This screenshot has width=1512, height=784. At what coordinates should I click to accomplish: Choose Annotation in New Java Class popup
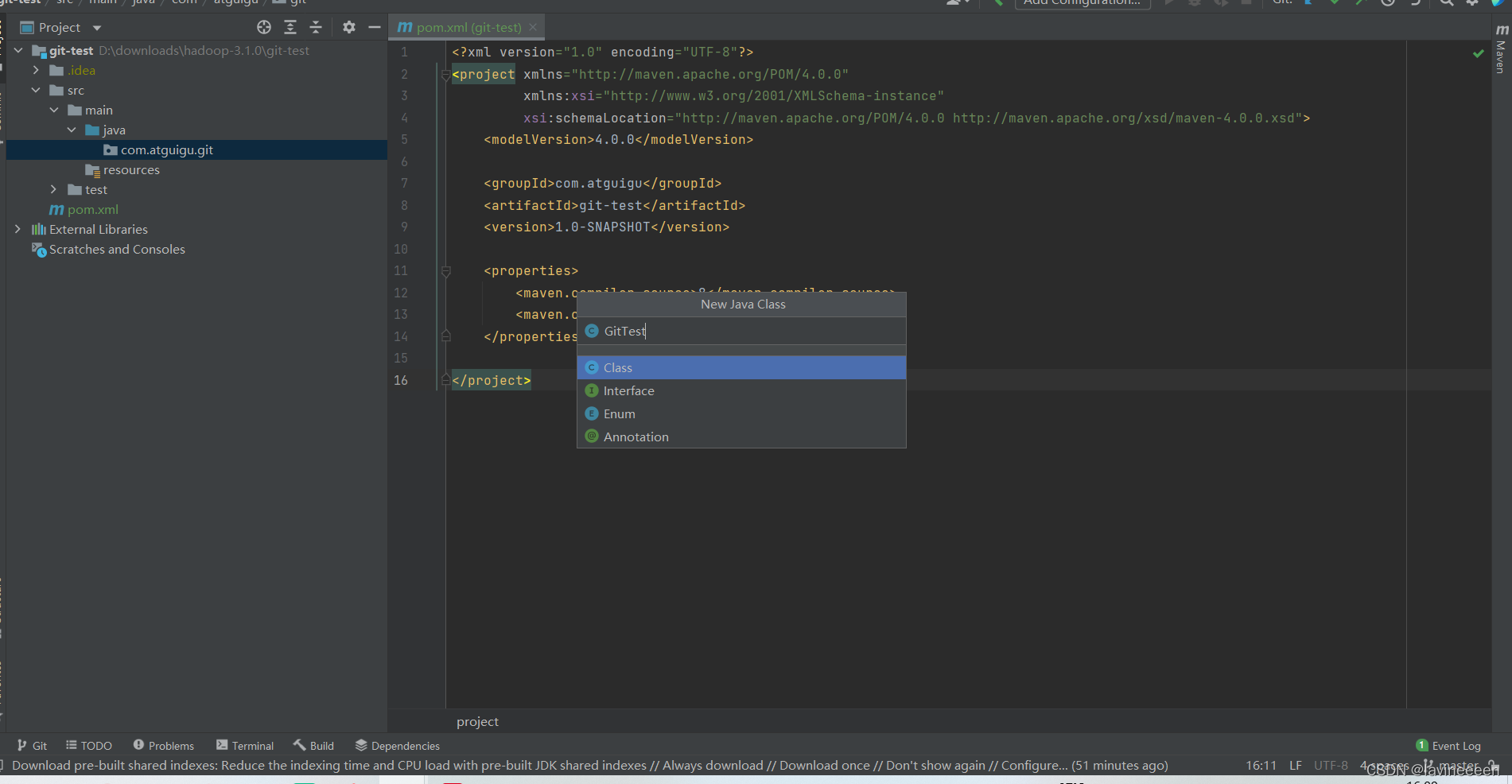[741, 437]
